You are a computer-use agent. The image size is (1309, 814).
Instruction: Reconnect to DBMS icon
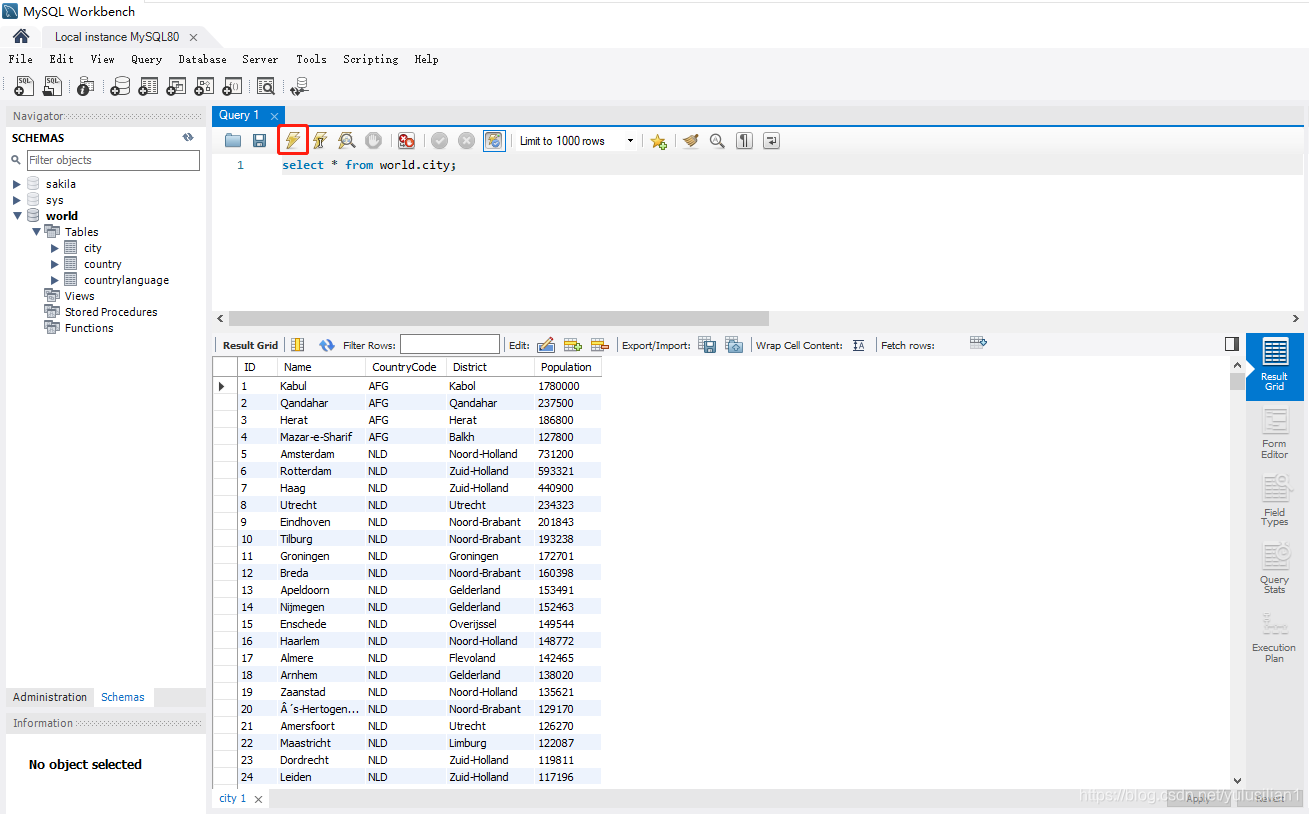[298, 87]
